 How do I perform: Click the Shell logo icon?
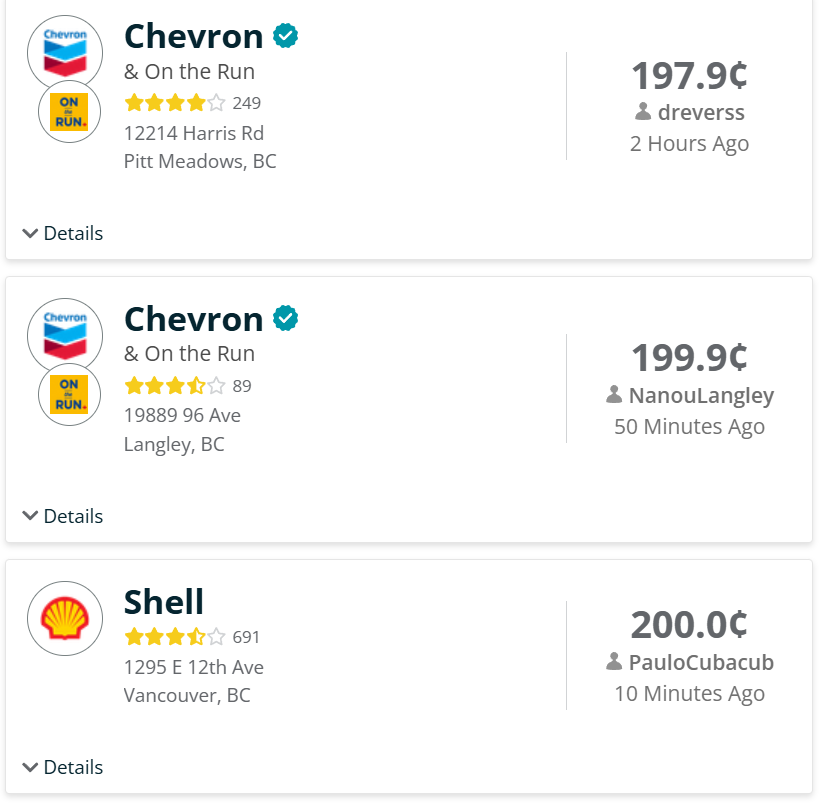[x=65, y=618]
